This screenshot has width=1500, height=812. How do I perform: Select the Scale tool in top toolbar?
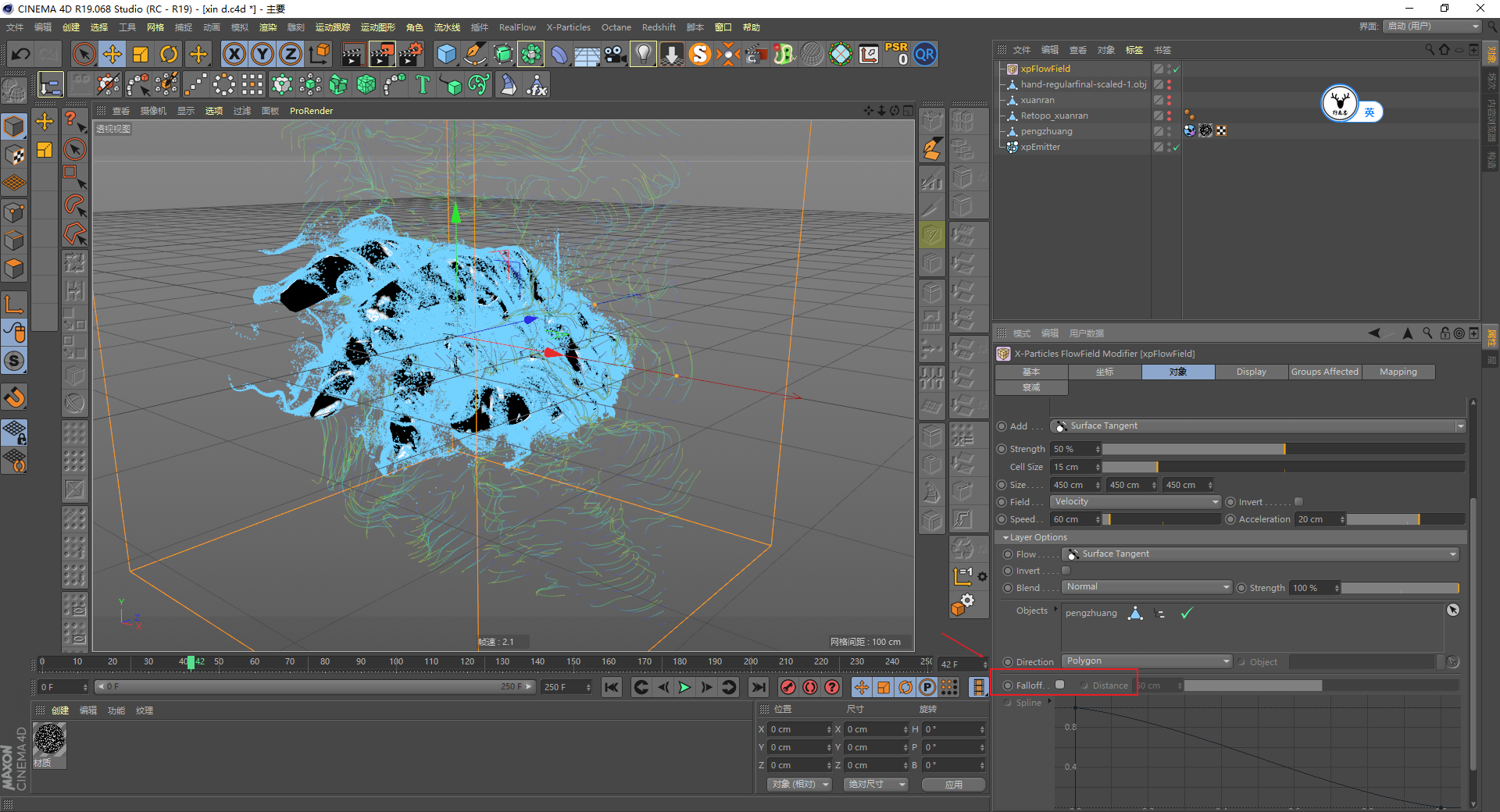(141, 55)
